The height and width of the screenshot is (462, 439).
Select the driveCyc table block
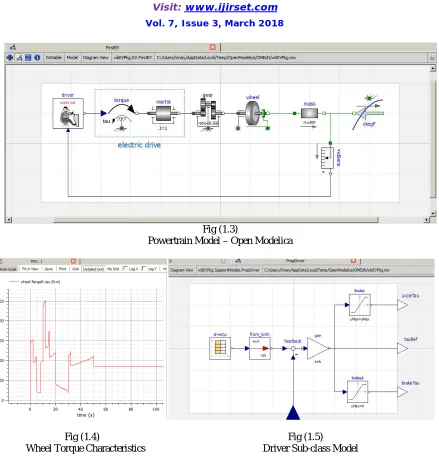pyautogui.click(x=220, y=348)
